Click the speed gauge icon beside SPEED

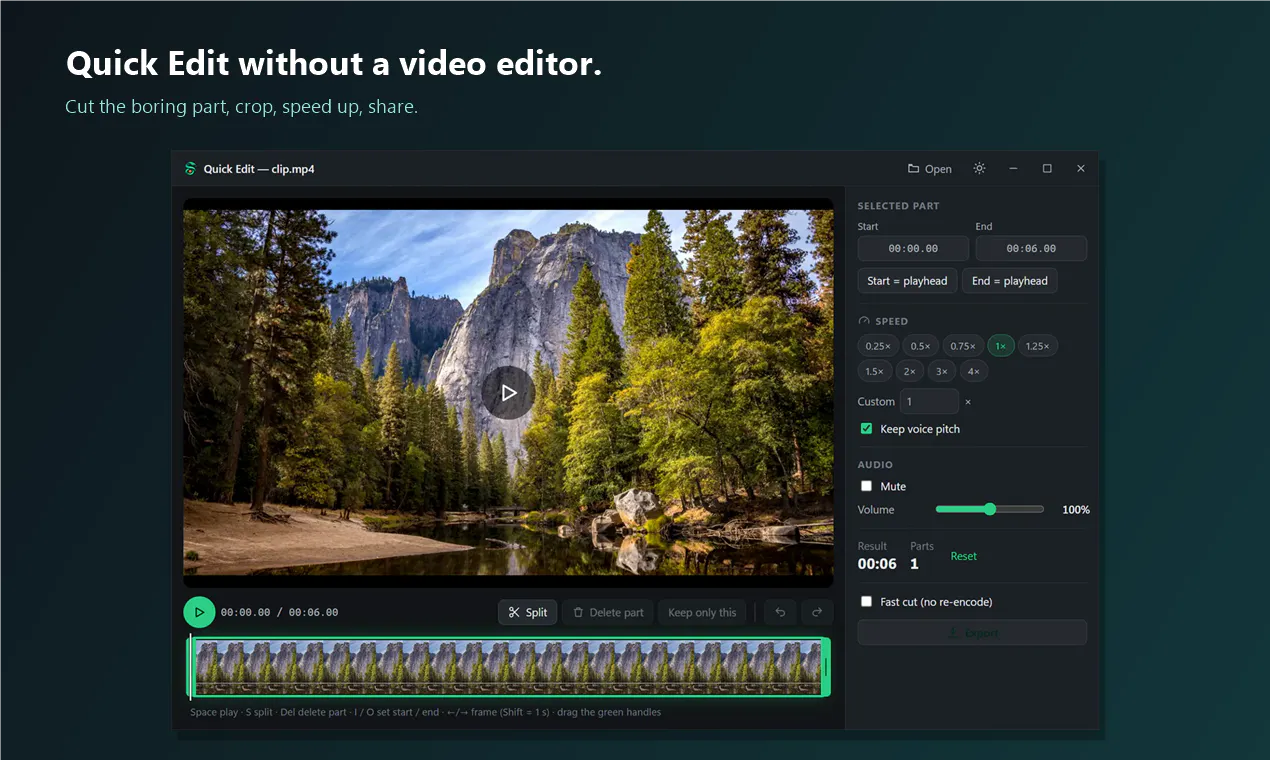[x=864, y=321]
